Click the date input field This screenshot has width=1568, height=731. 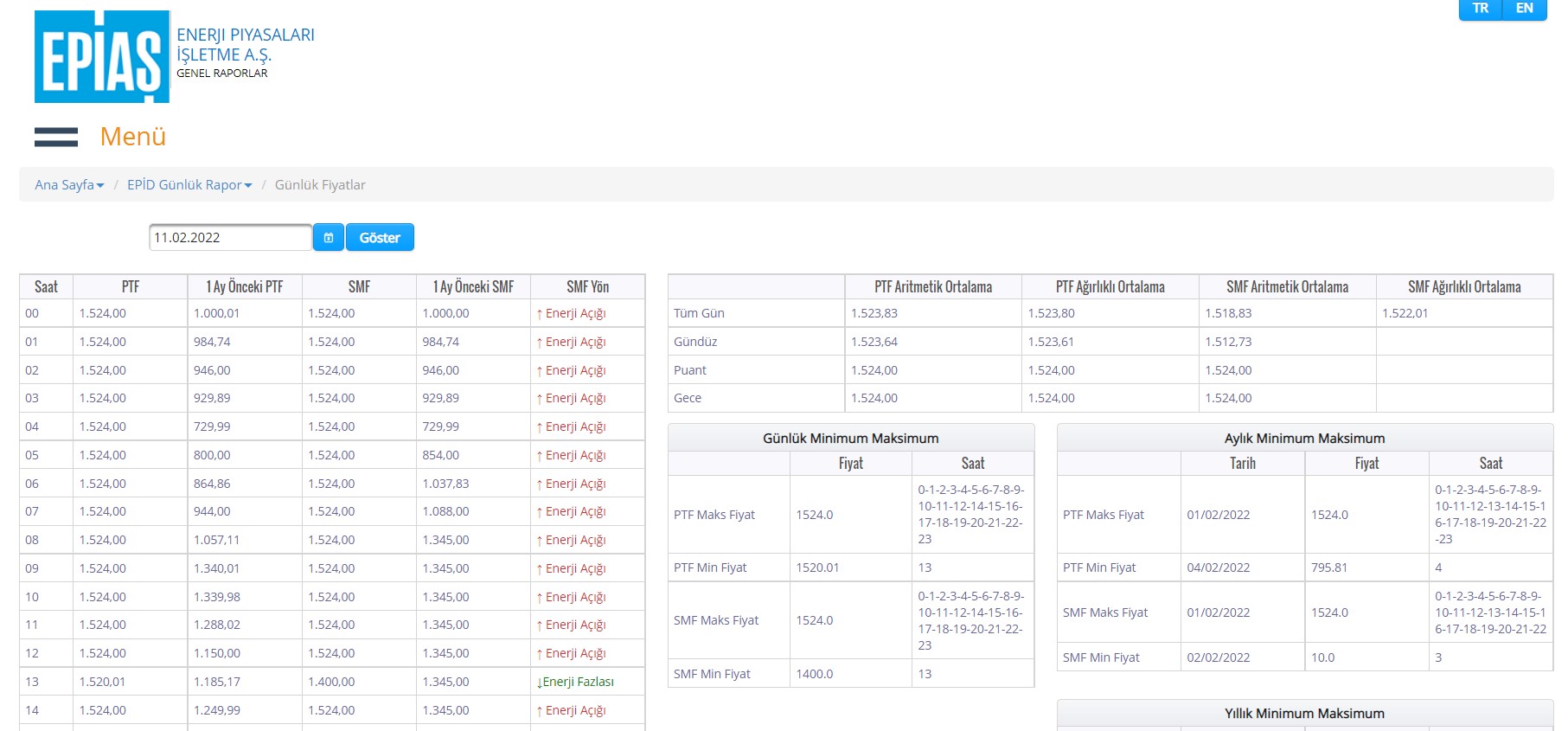point(230,238)
